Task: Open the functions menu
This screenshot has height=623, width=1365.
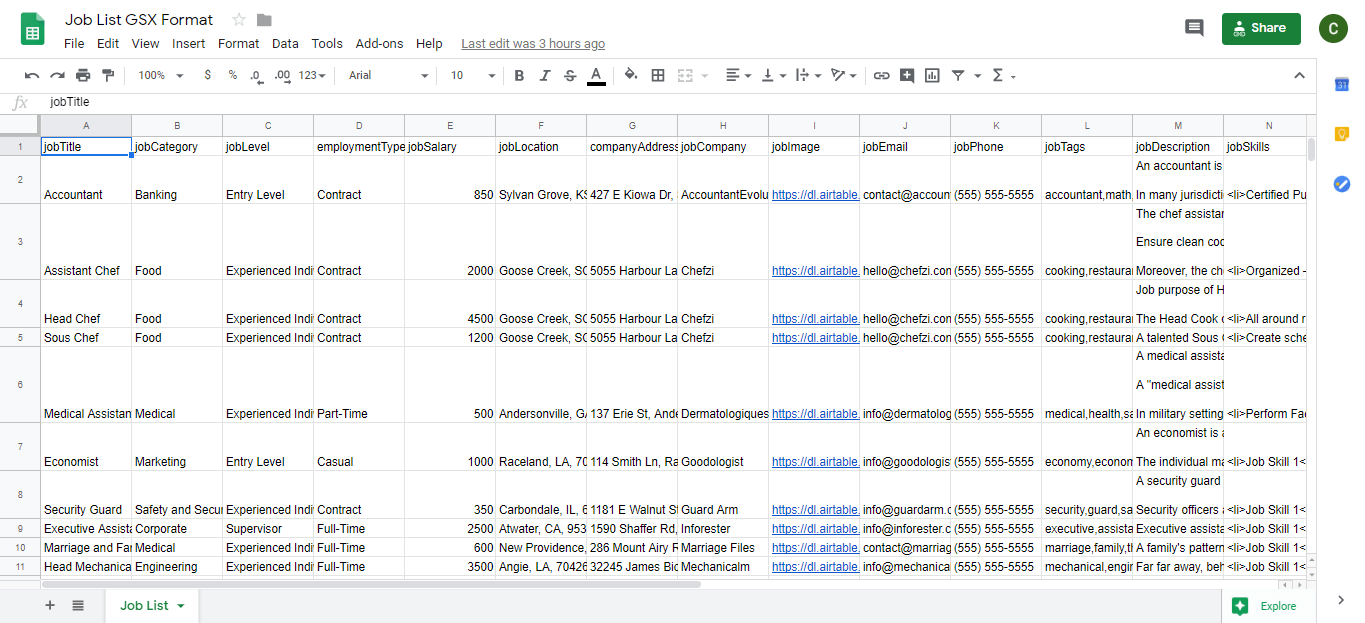Action: pos(1003,75)
